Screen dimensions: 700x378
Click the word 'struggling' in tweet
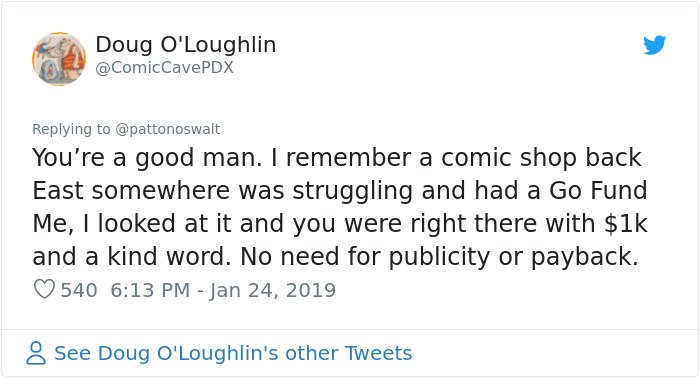(353, 192)
